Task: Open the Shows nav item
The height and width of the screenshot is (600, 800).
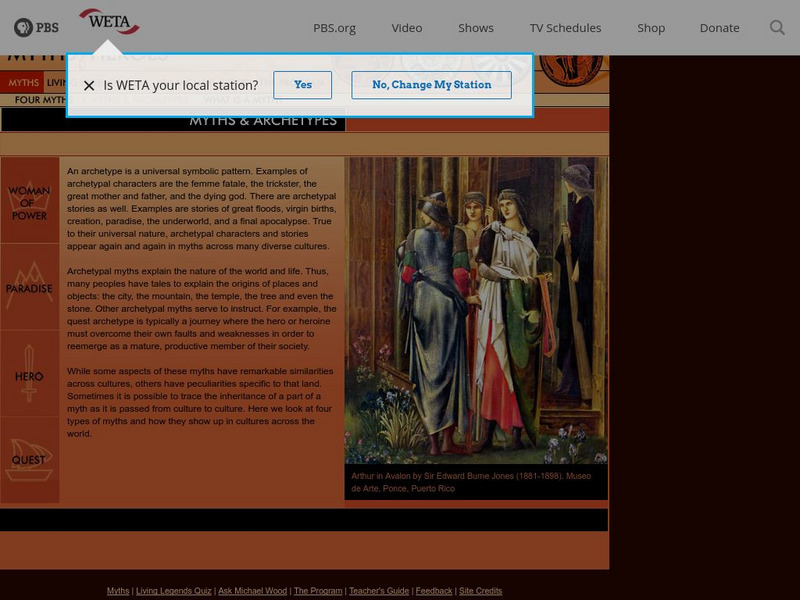Action: click(476, 28)
